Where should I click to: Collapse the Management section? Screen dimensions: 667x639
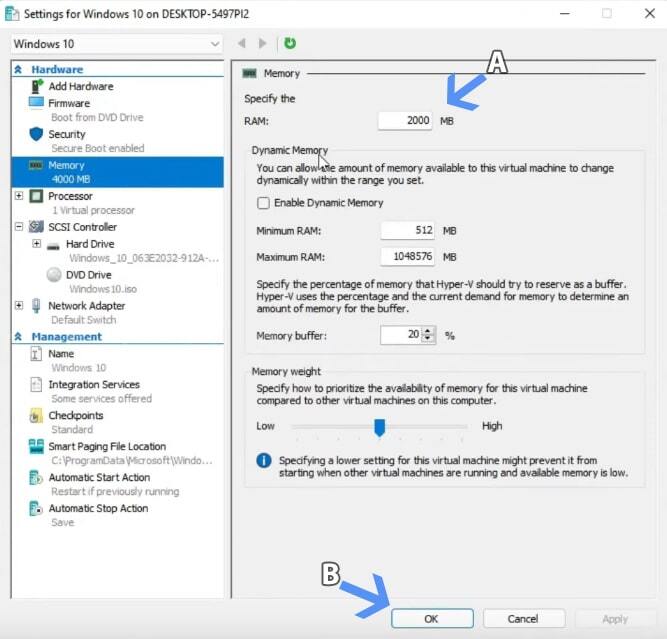pyautogui.click(x=18, y=337)
